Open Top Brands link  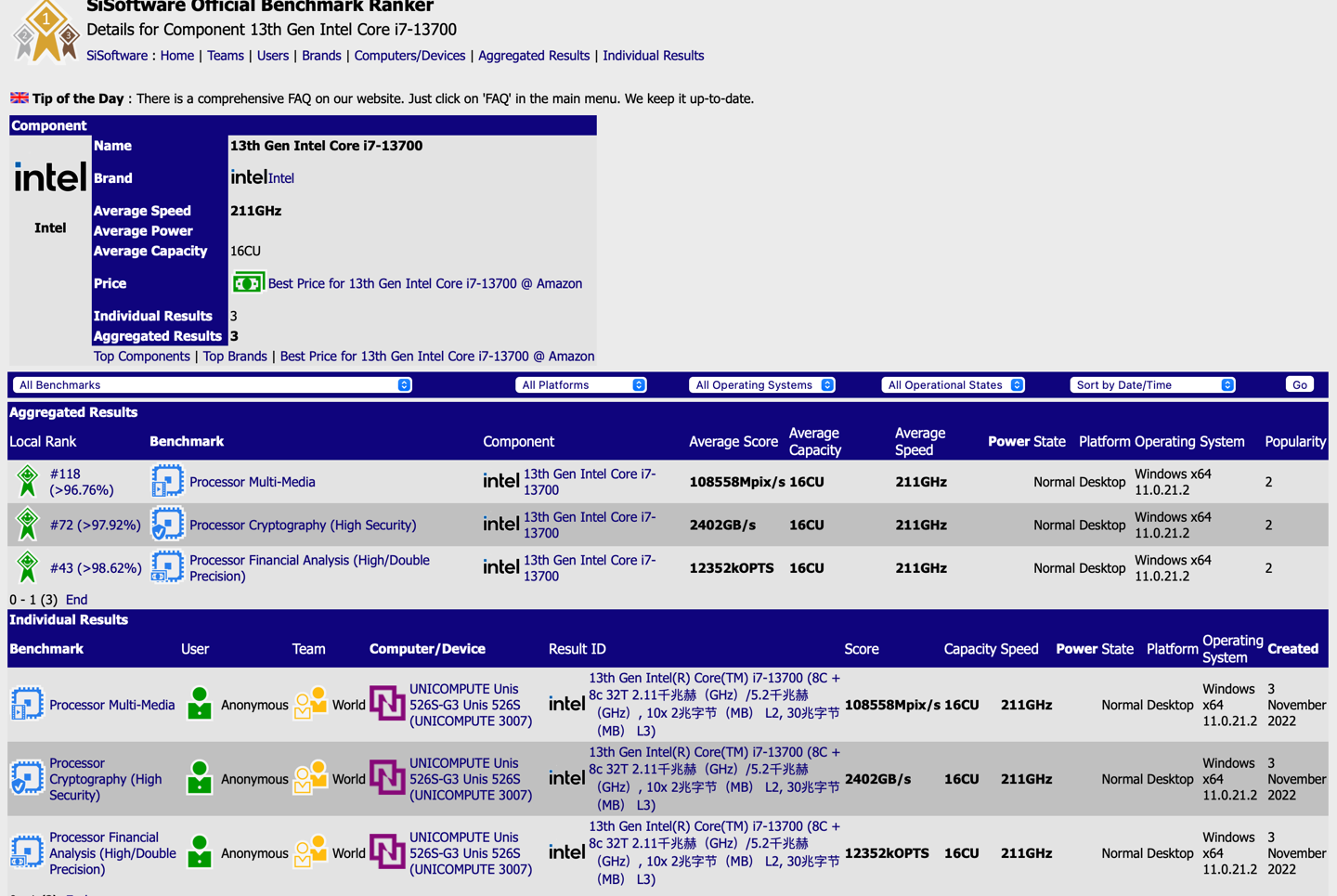[x=235, y=357]
